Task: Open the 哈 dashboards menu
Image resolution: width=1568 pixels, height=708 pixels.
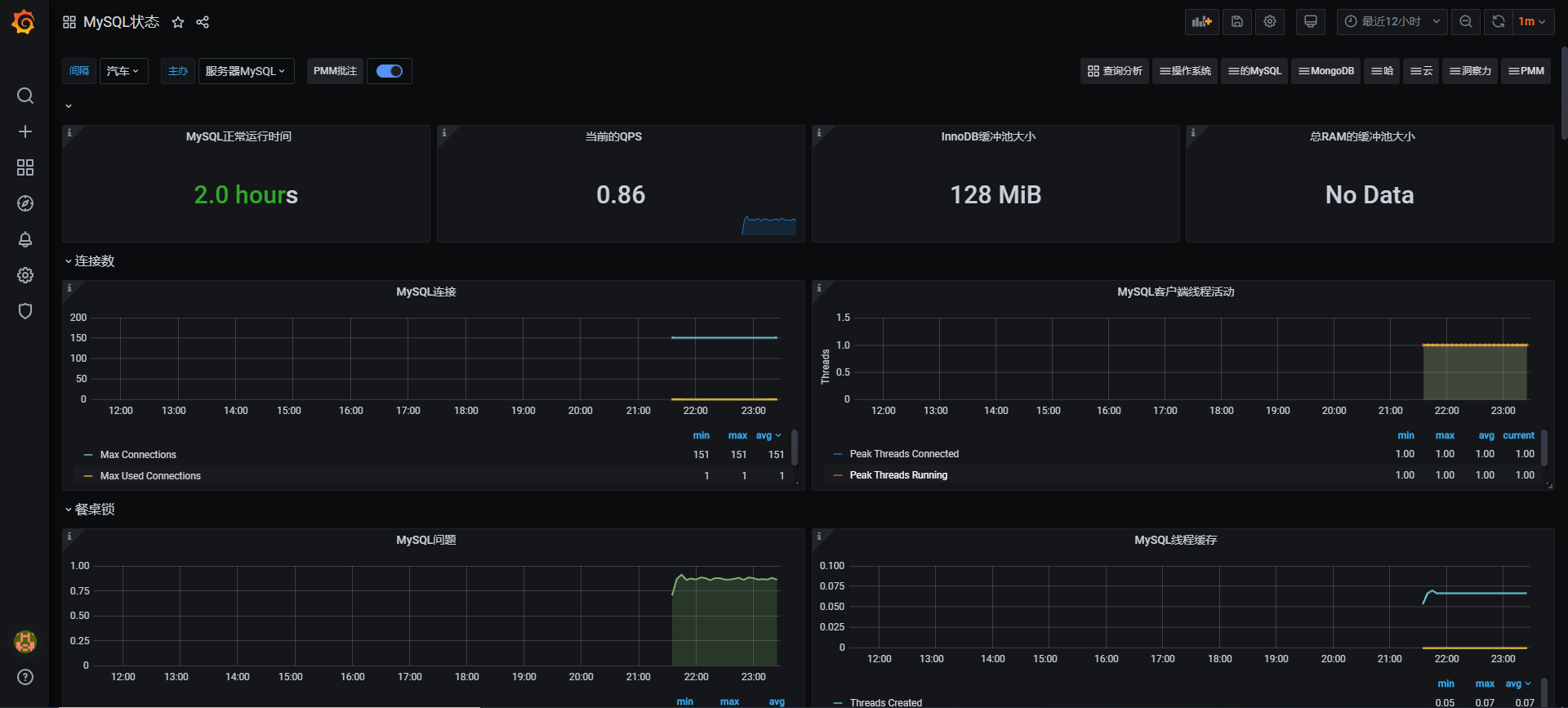Action: click(x=1382, y=71)
